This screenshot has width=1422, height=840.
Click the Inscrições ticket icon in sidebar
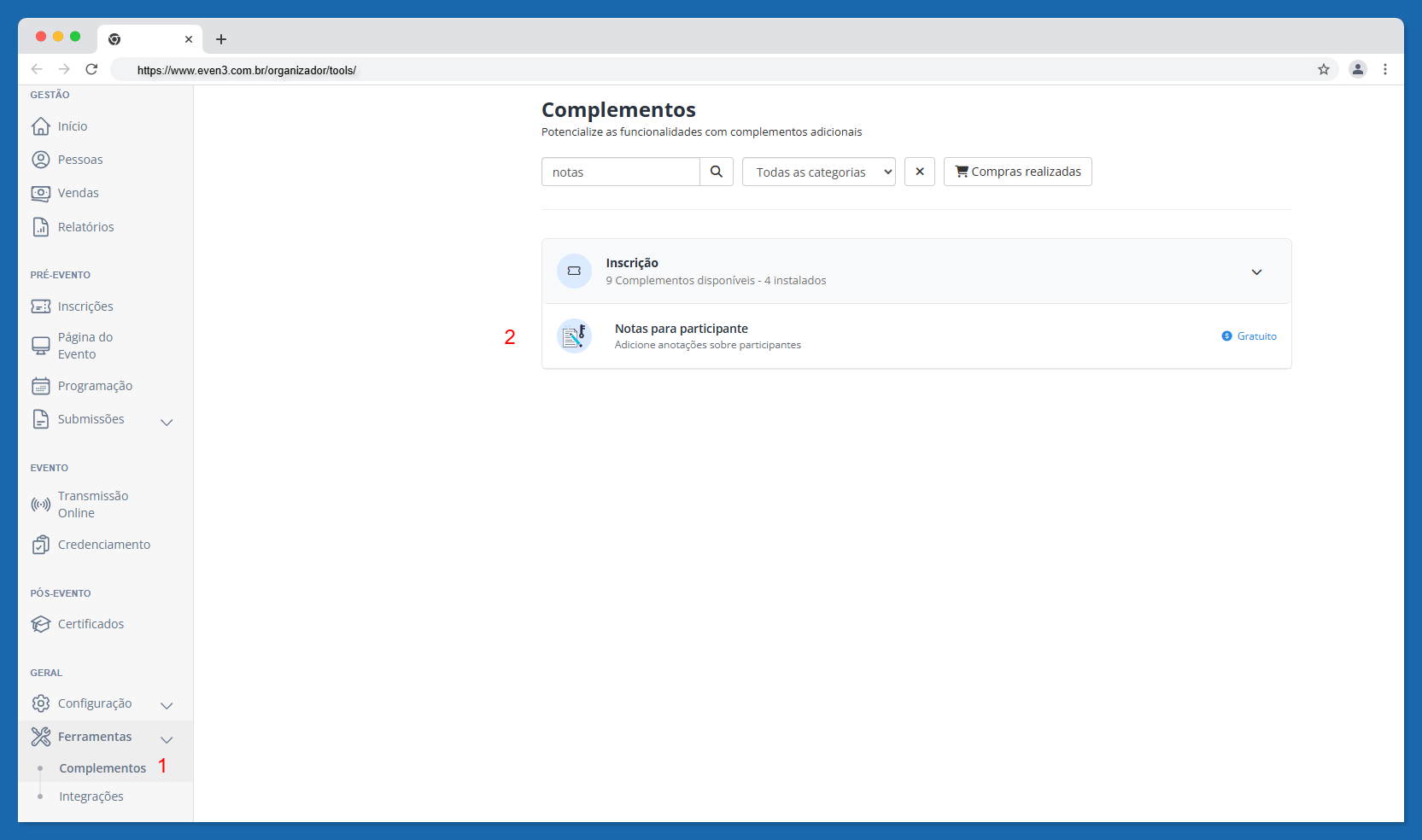(x=40, y=306)
